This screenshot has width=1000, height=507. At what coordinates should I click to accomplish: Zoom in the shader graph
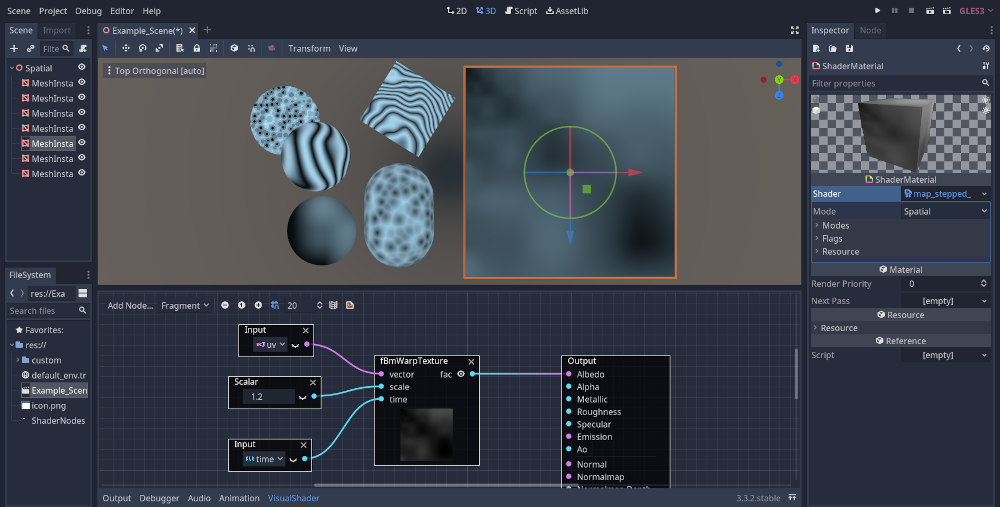[x=258, y=305]
